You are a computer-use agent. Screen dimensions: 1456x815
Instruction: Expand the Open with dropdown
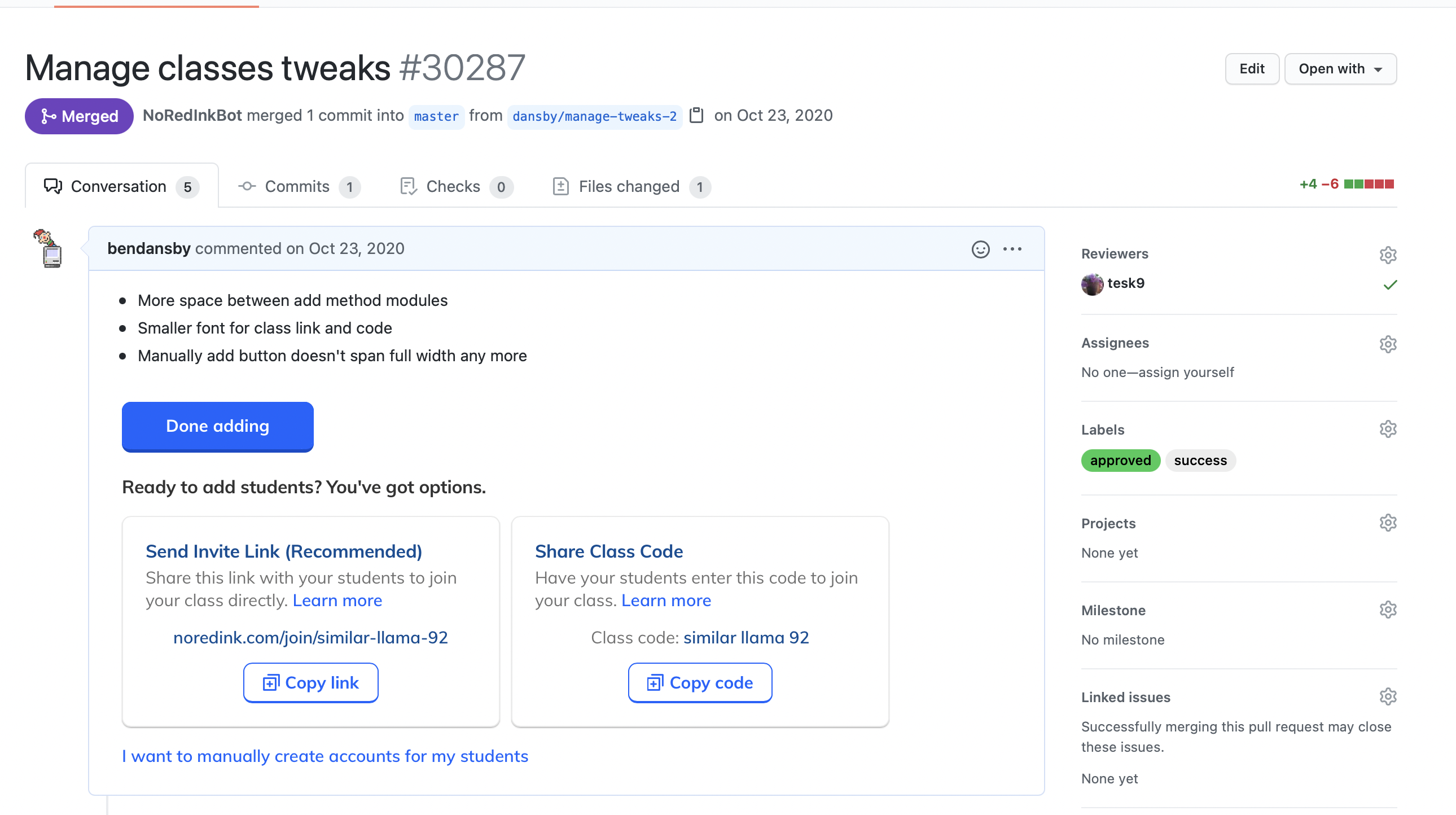tap(1340, 69)
